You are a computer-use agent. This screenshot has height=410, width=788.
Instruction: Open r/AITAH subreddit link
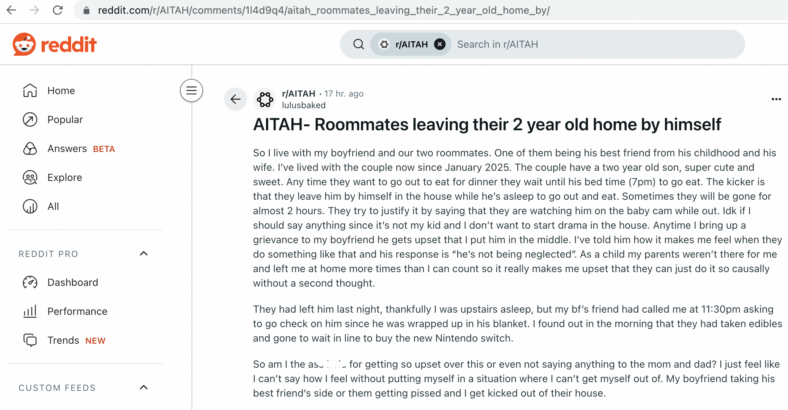click(x=299, y=93)
